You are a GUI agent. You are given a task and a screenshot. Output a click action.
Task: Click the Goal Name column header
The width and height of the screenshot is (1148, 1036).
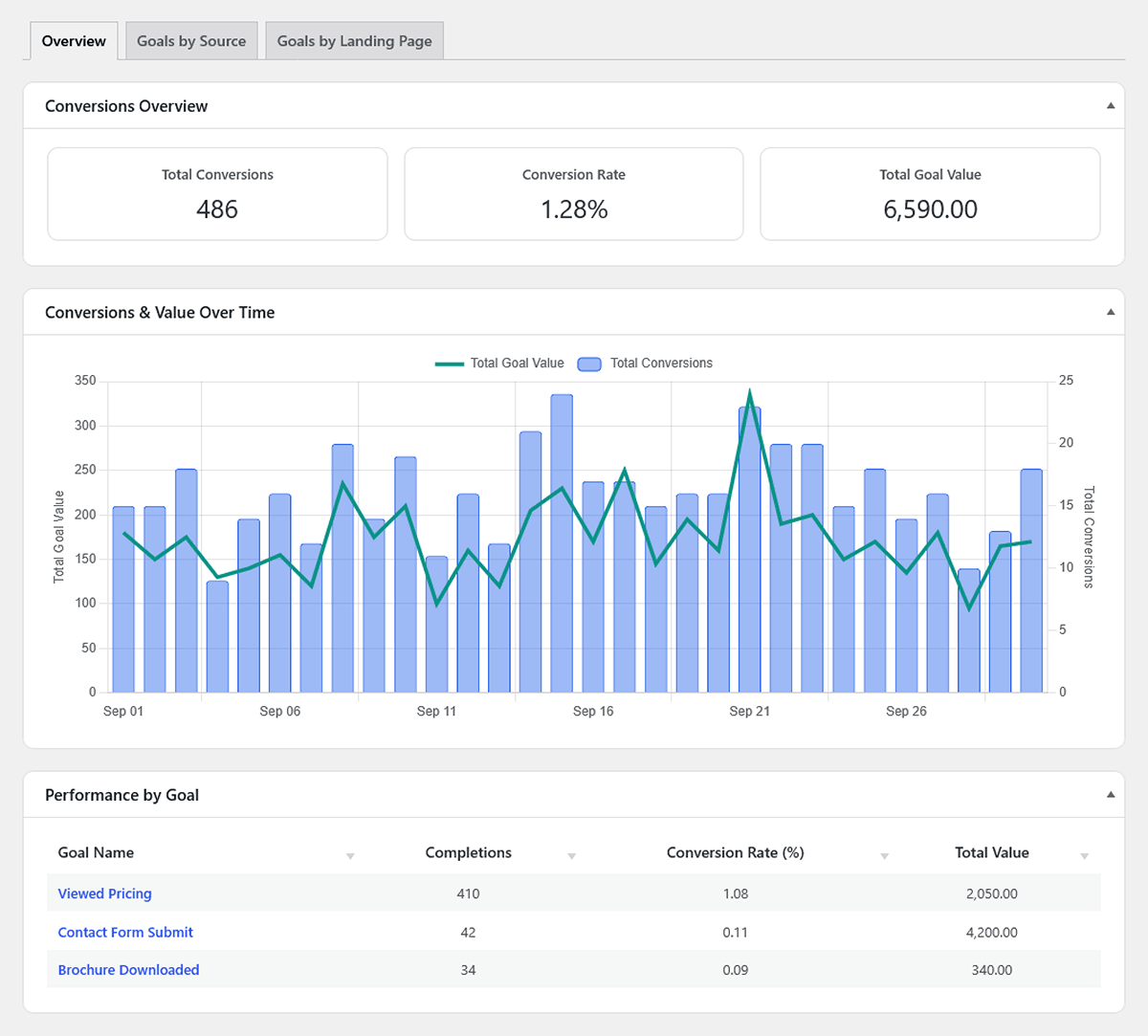pos(96,852)
